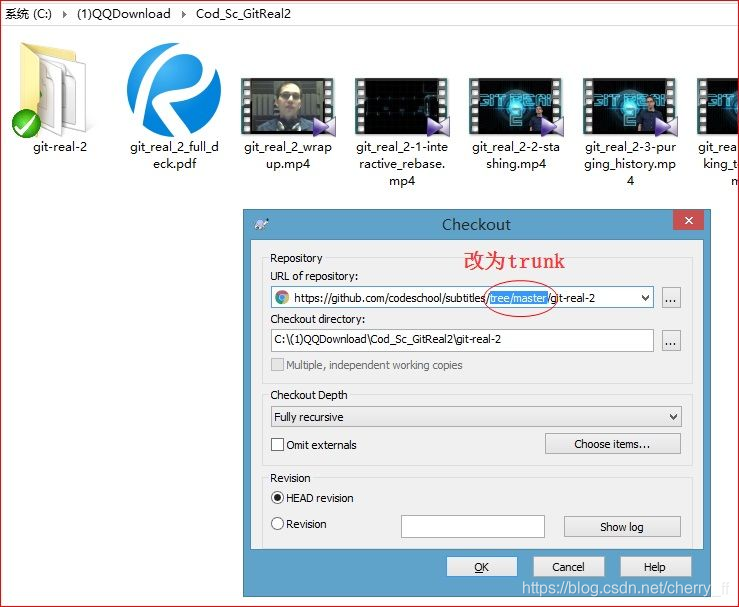Click into the URL of repository field
This screenshot has width=739, height=607.
pos(462,297)
